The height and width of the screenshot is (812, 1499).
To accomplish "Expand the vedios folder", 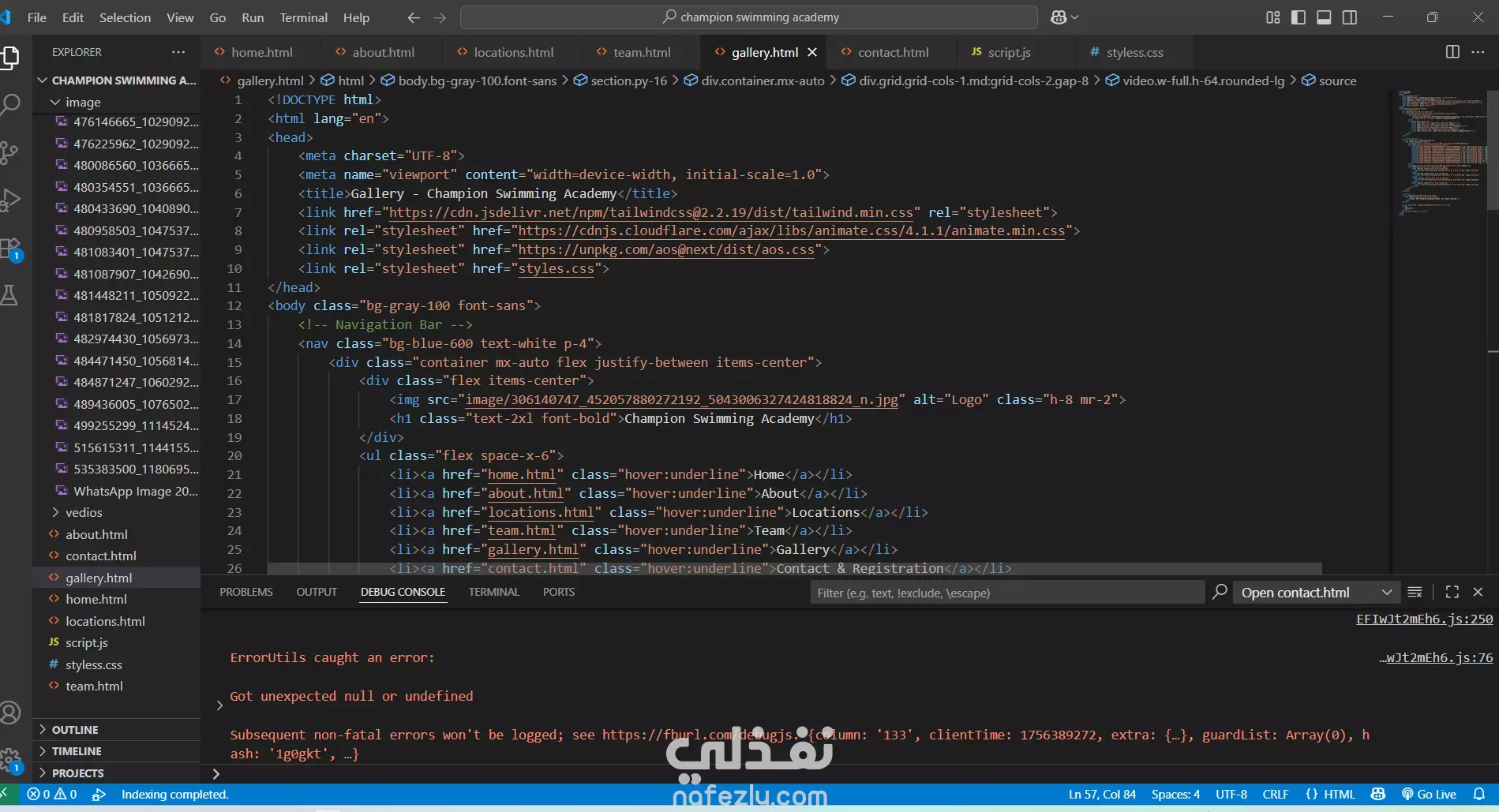I will (x=116, y=513).
